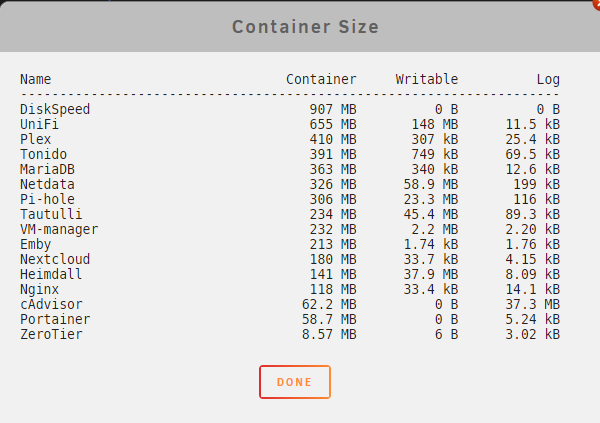The height and width of the screenshot is (423, 600).
Task: Click the Name column header
Action: pos(36,79)
